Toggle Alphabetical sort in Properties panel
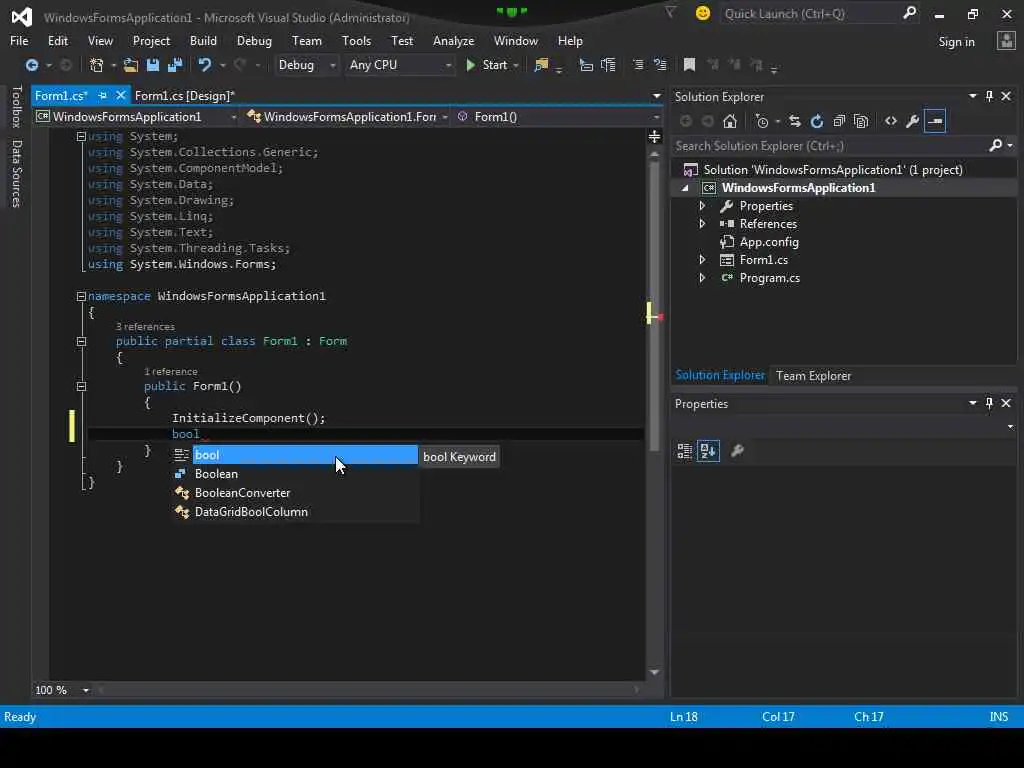 (x=709, y=451)
